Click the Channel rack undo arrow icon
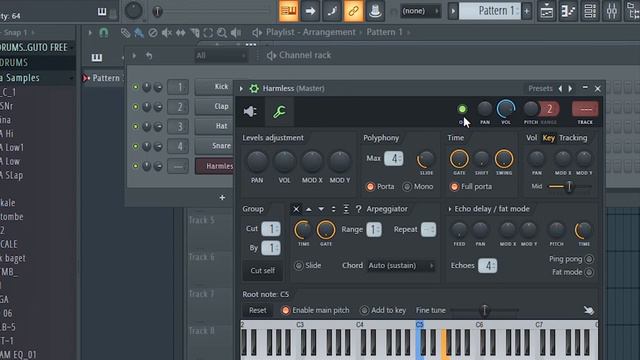 click(149, 56)
